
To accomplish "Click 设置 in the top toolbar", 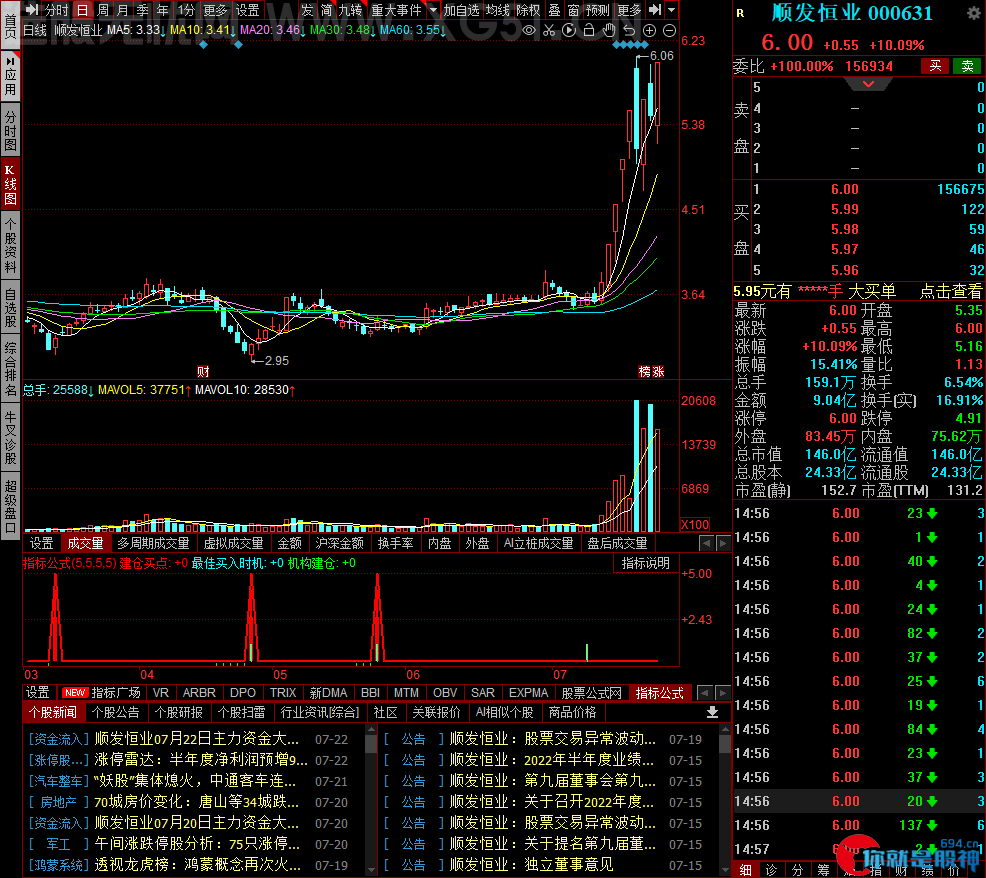I will [247, 10].
